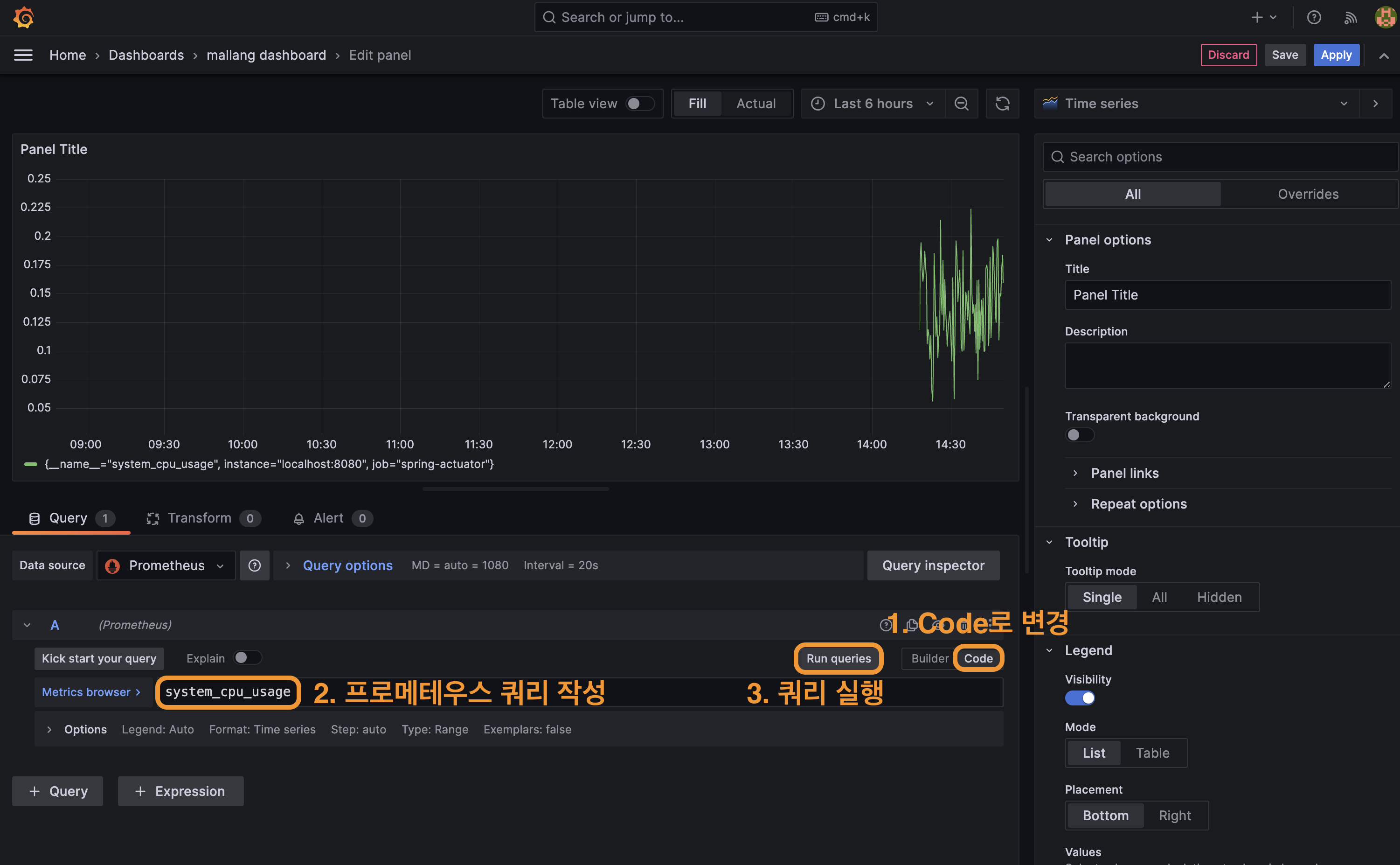Image resolution: width=1400 pixels, height=865 pixels.
Task: Open the news RSS feed icon
Action: 1350,17
